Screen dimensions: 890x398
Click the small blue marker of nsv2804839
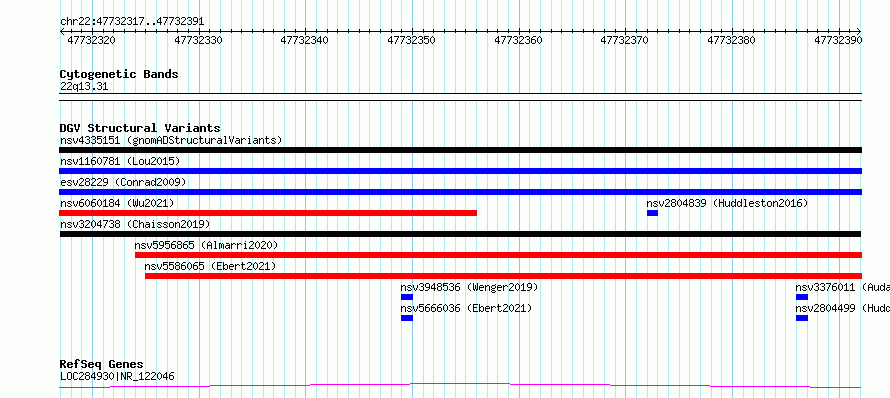[652, 213]
